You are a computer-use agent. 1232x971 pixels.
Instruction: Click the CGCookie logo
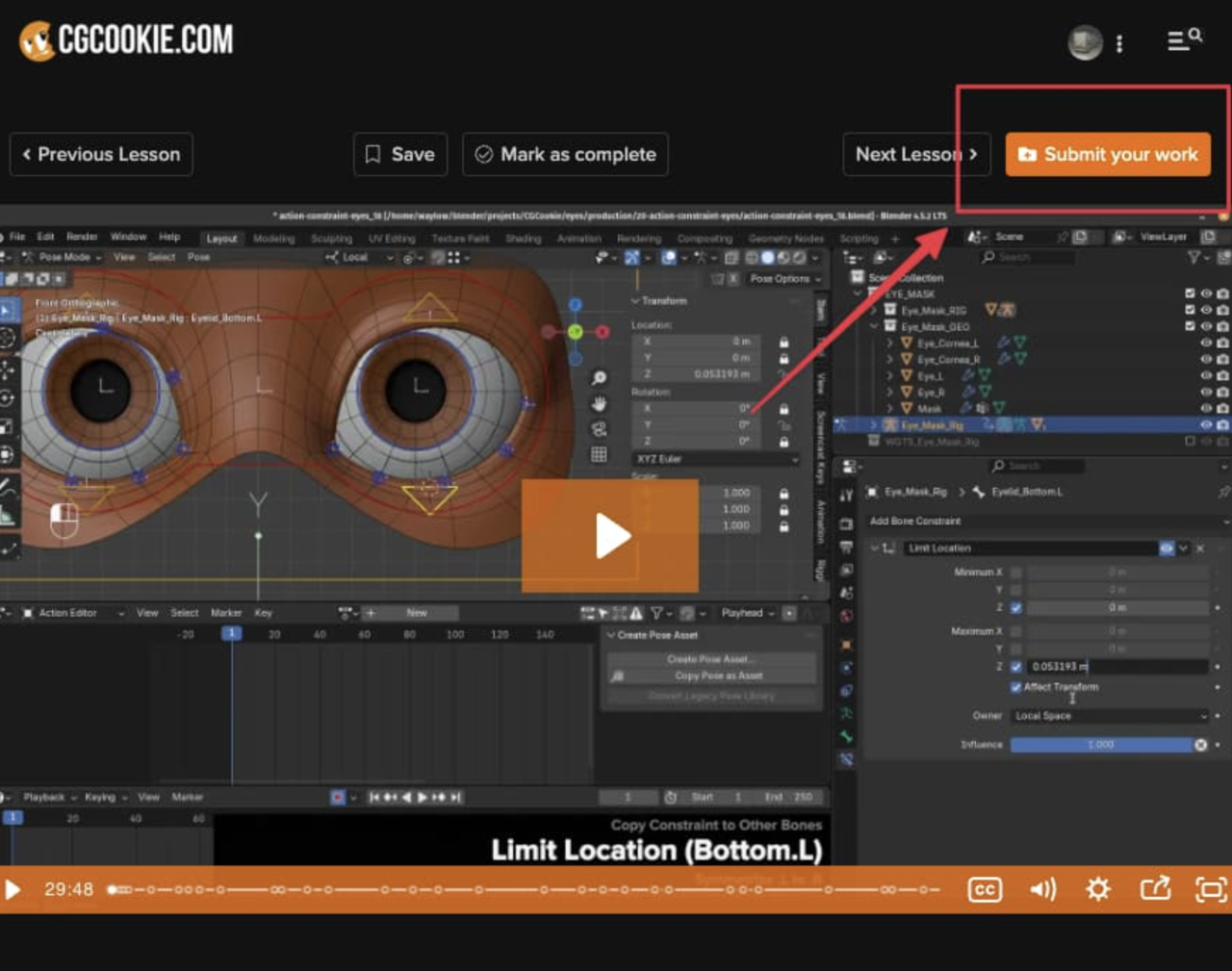(126, 40)
